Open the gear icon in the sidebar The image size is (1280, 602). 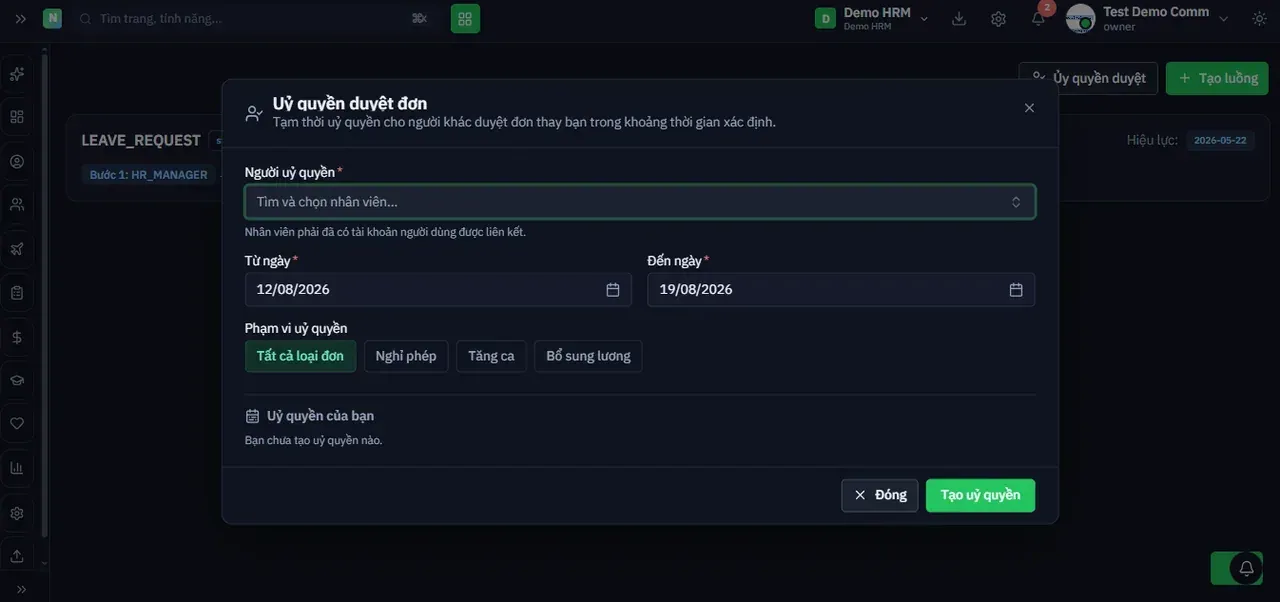coord(17,513)
